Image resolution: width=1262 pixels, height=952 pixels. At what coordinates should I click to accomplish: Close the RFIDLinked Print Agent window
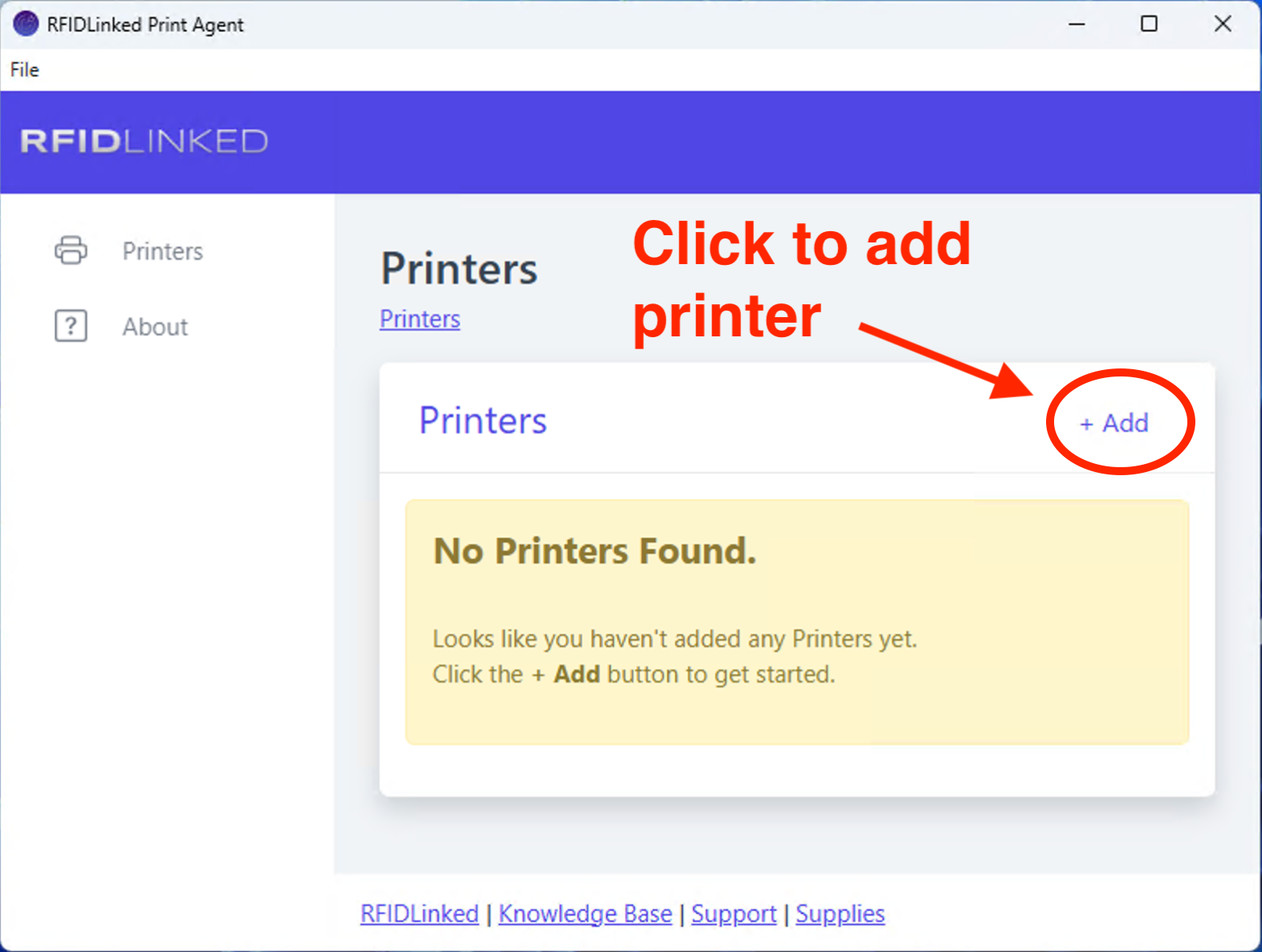coord(1222,24)
